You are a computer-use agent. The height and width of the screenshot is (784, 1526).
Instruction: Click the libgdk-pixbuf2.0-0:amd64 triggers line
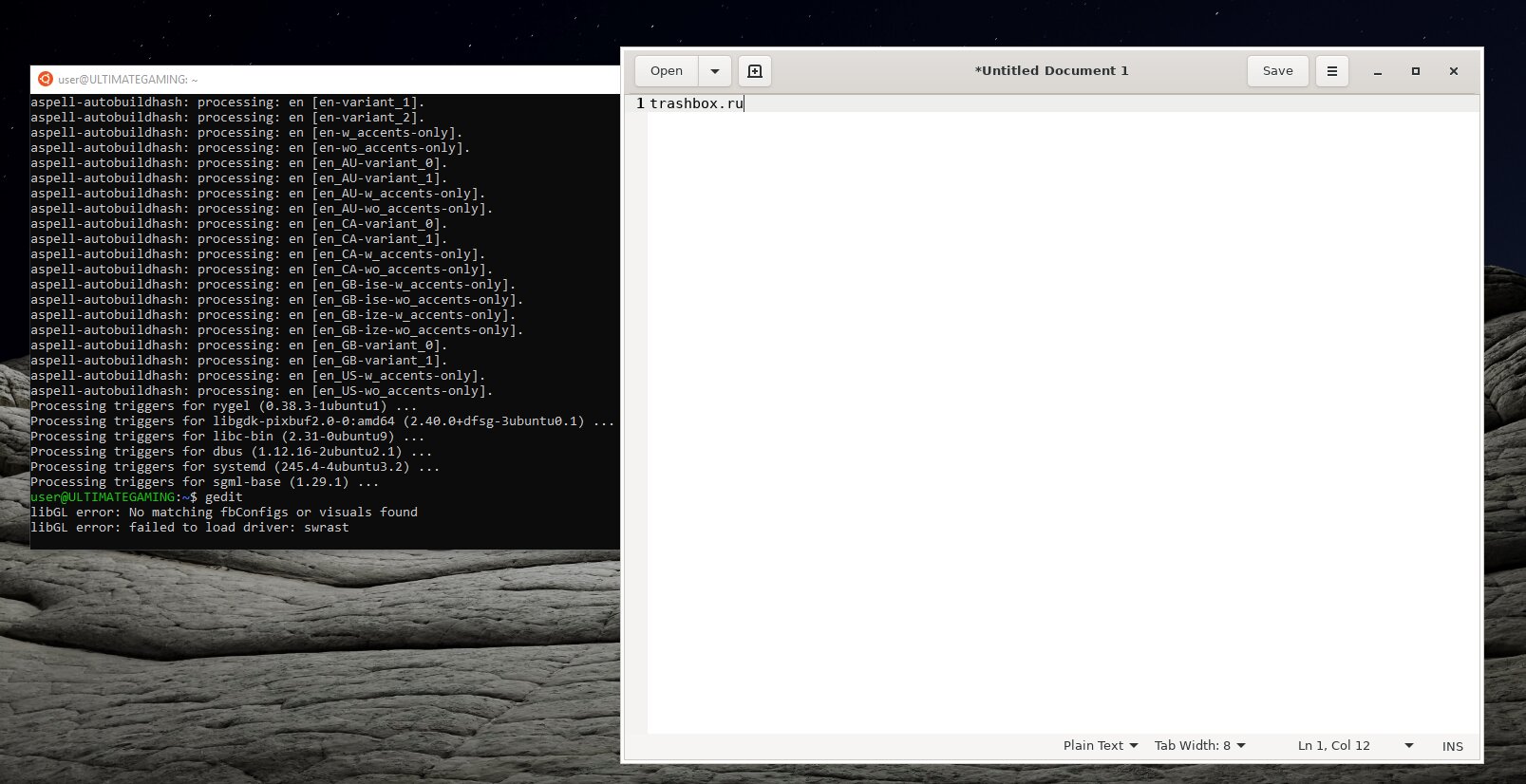click(x=323, y=421)
